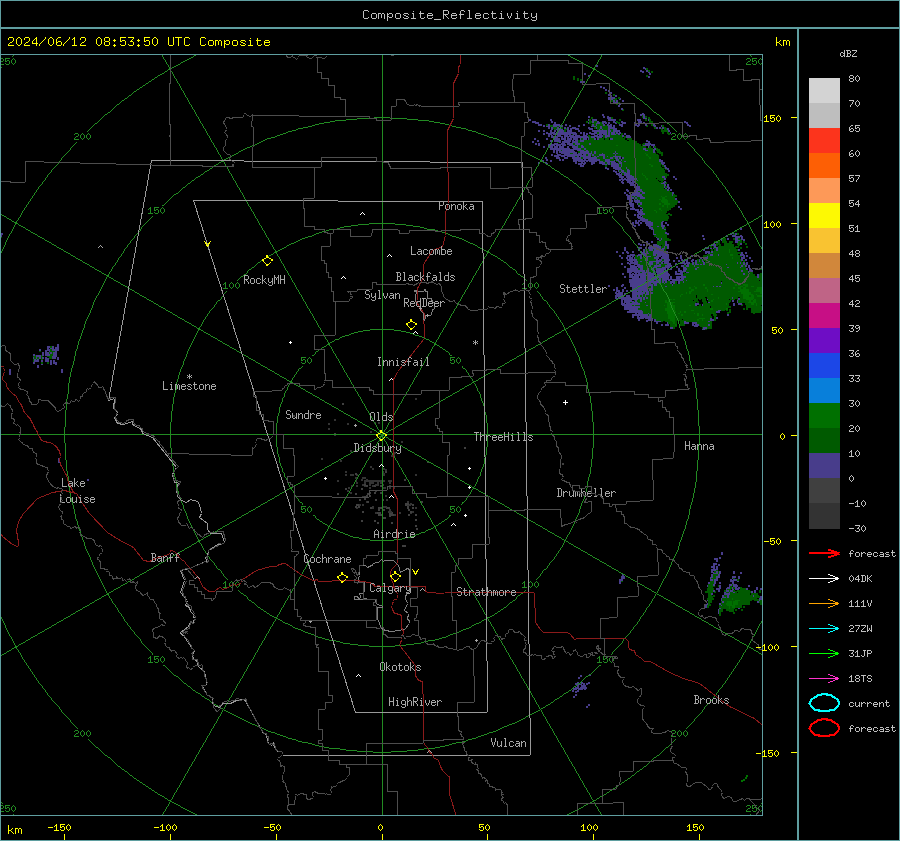Click the 20 dBZ green color swatch

coord(824,416)
